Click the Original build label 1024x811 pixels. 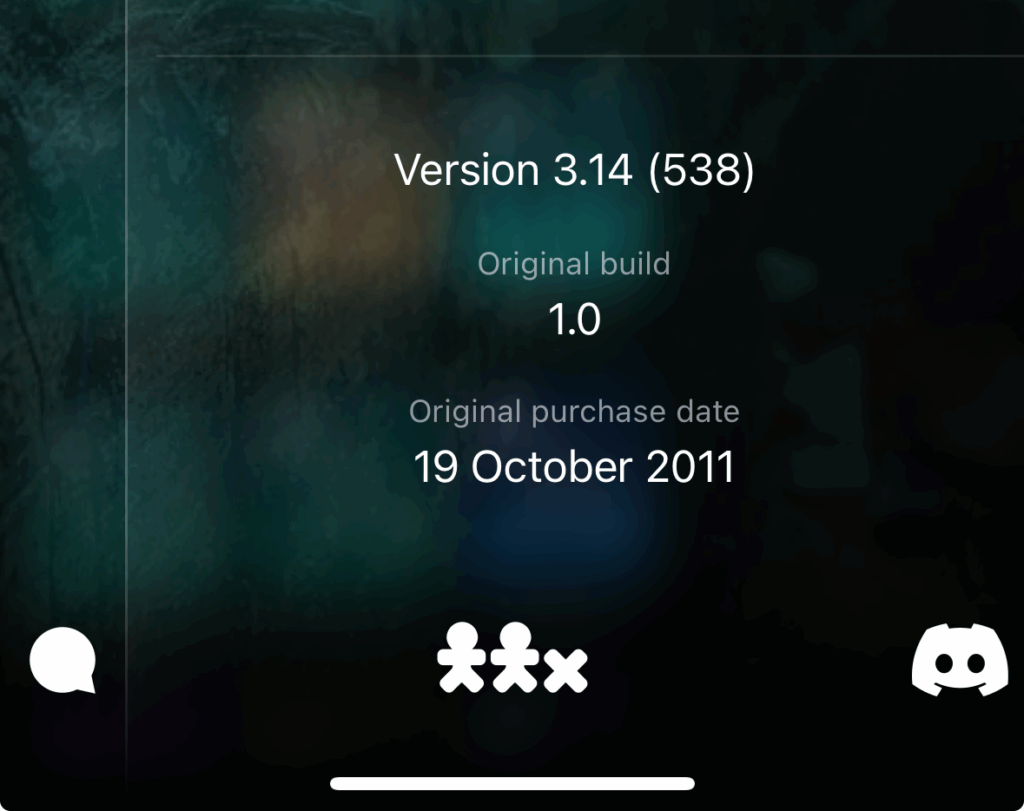point(574,264)
